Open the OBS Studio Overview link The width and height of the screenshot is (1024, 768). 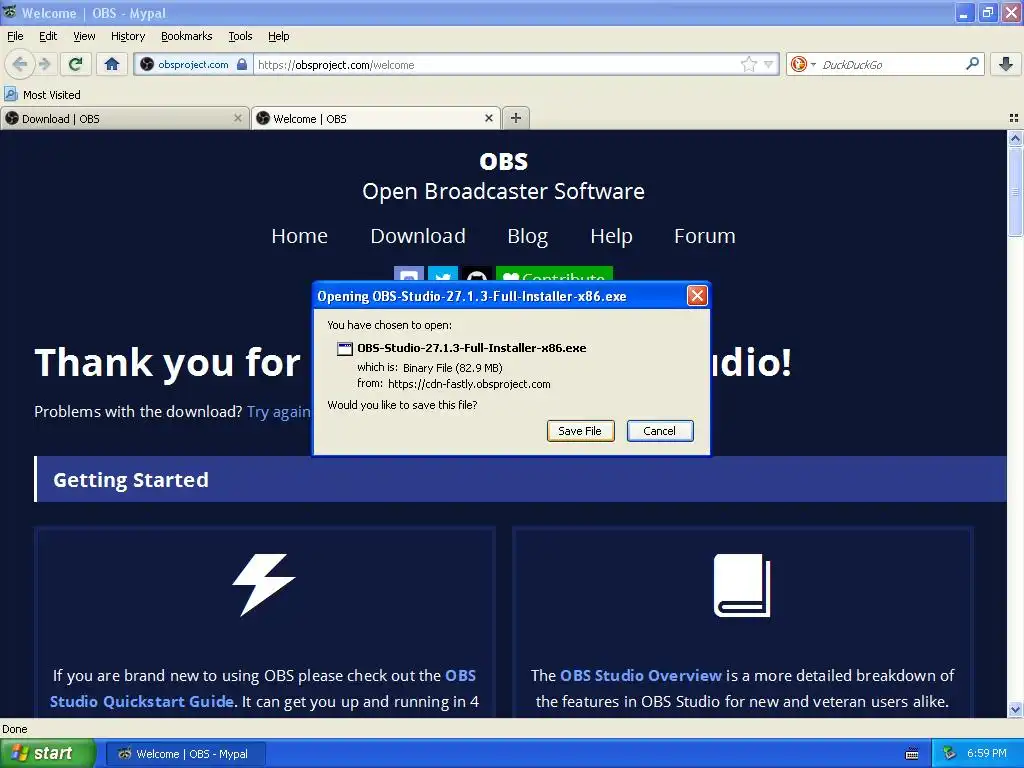(641, 675)
